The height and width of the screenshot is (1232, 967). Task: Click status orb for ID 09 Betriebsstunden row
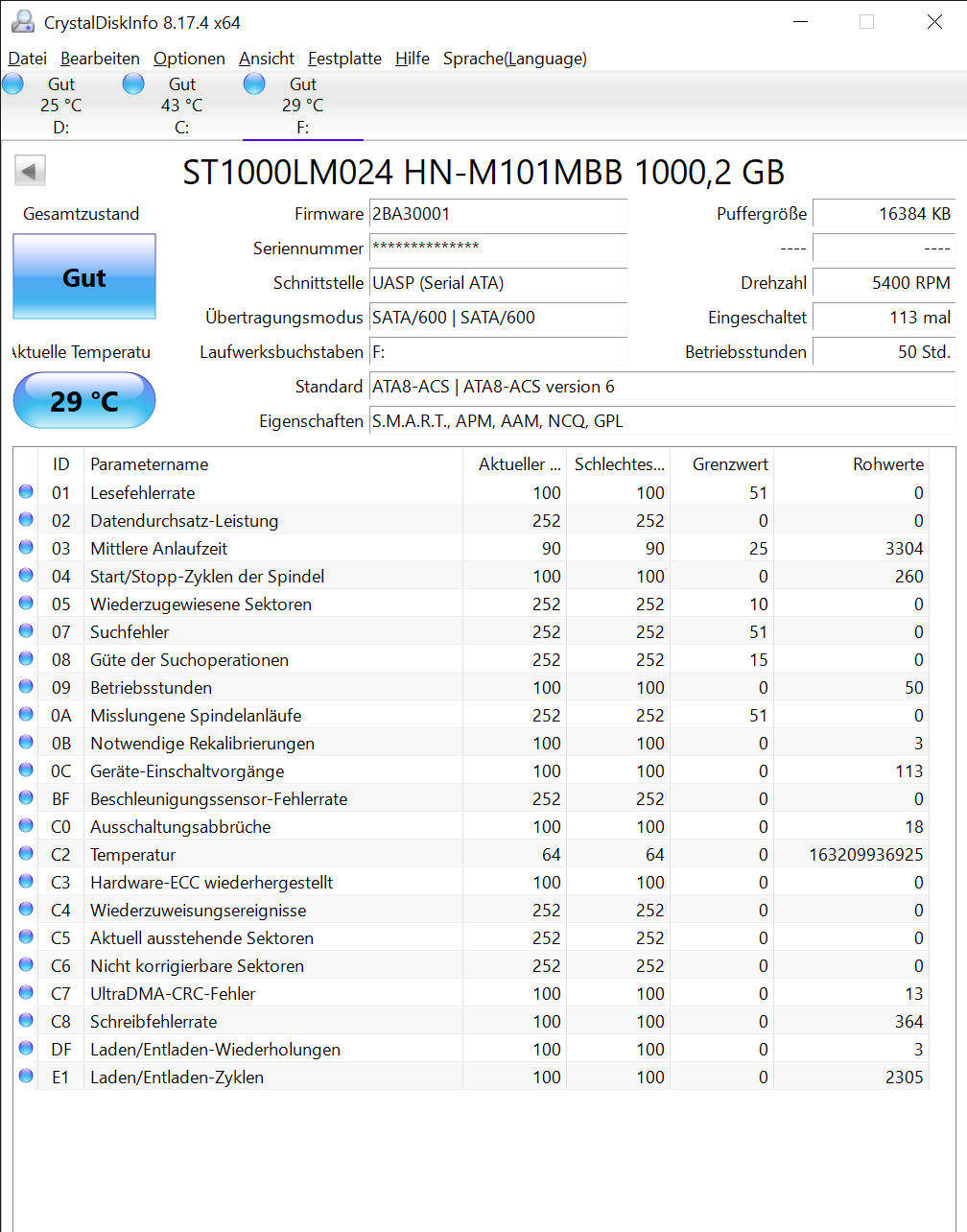pos(26,687)
